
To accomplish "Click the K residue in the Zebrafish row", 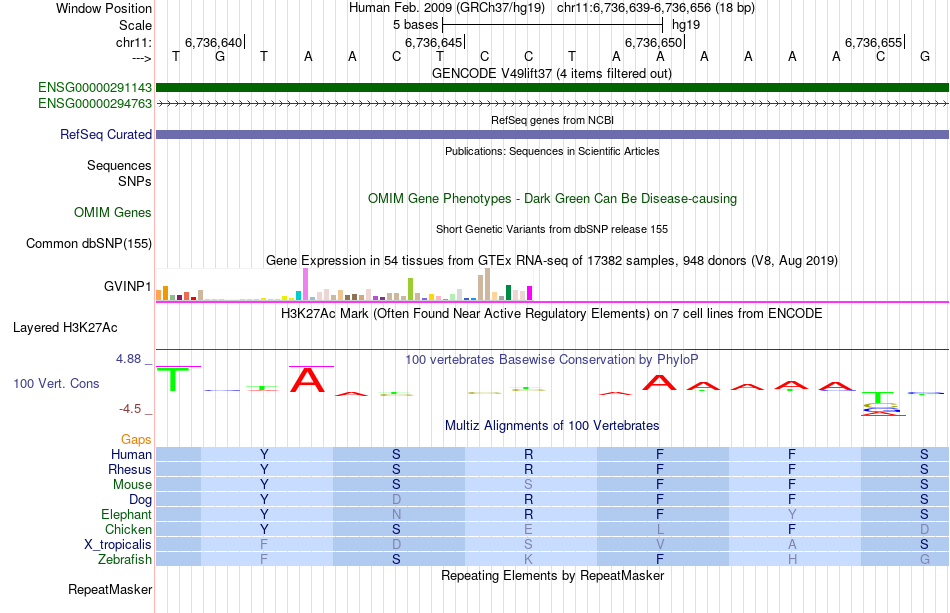I will click(528, 559).
